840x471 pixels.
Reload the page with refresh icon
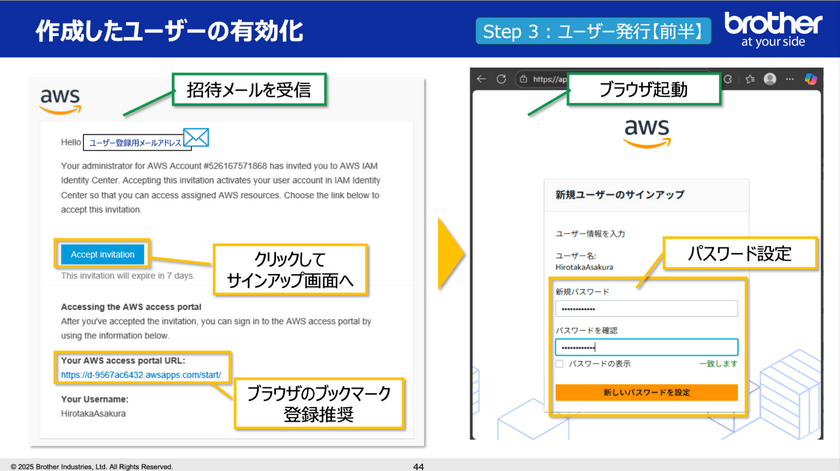pyautogui.click(x=501, y=79)
